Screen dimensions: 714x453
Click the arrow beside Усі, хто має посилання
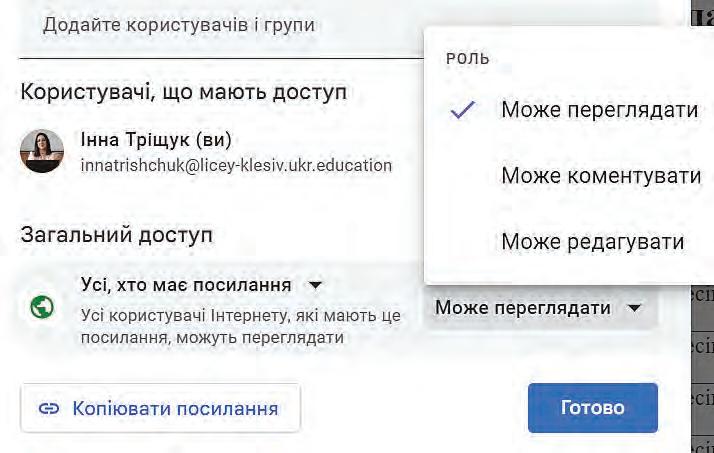315,286
